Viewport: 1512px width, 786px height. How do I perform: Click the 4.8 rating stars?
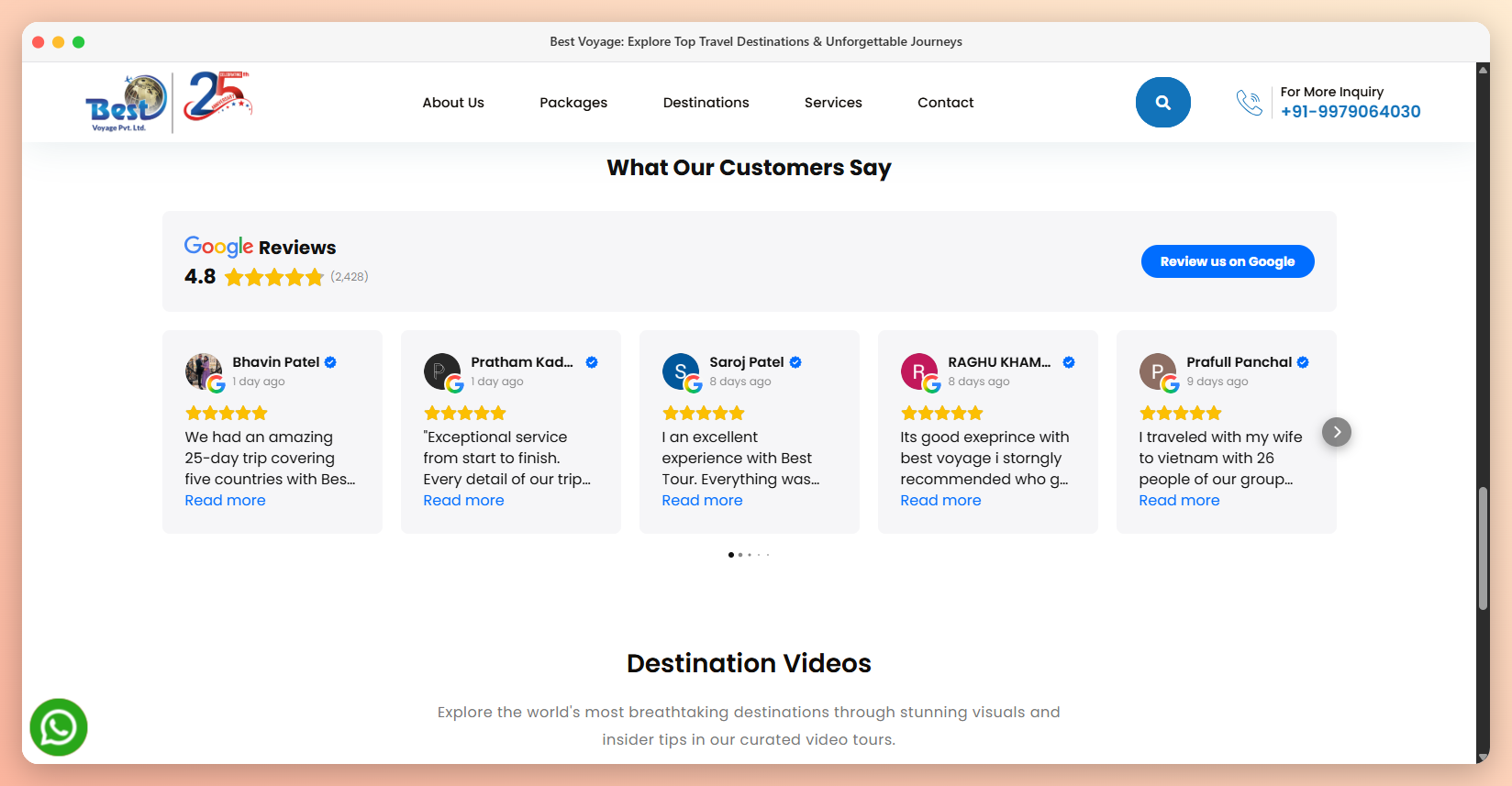[274, 277]
